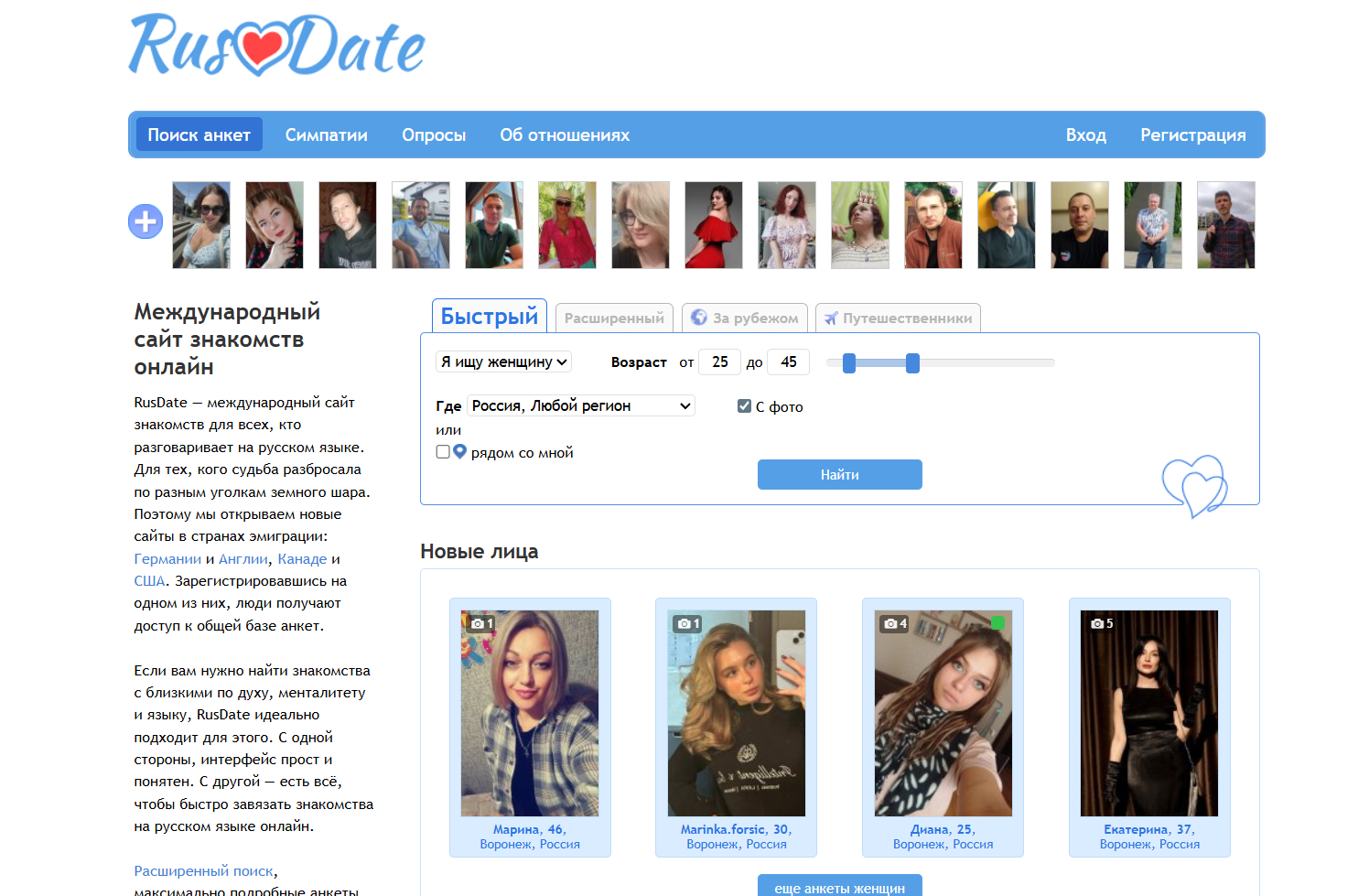The height and width of the screenshot is (896, 1369).
Task: Click the blue plus add-photo icon
Action: point(146,221)
